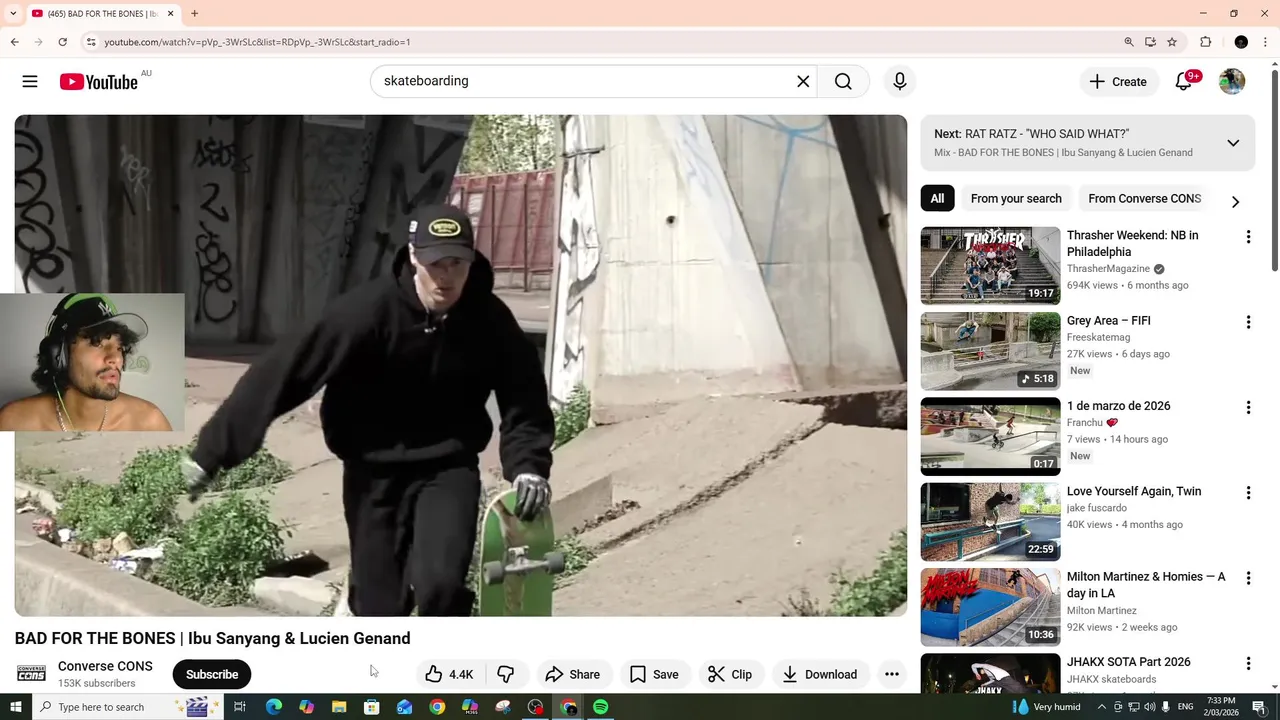This screenshot has width=1280, height=720.
Task: Open options menu for Love Yourself Again
Action: tap(1248, 493)
